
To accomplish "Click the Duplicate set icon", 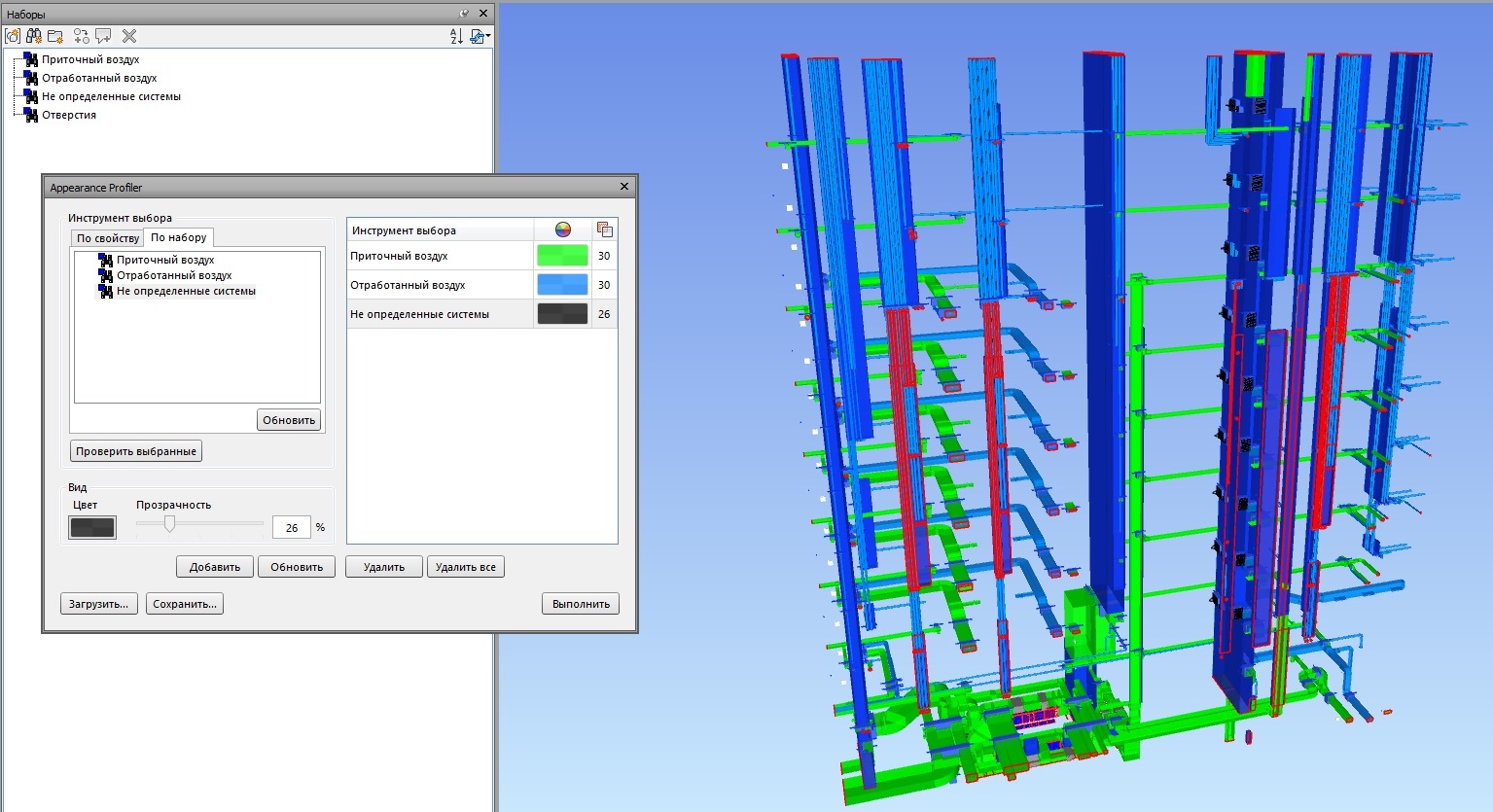I will (82, 36).
